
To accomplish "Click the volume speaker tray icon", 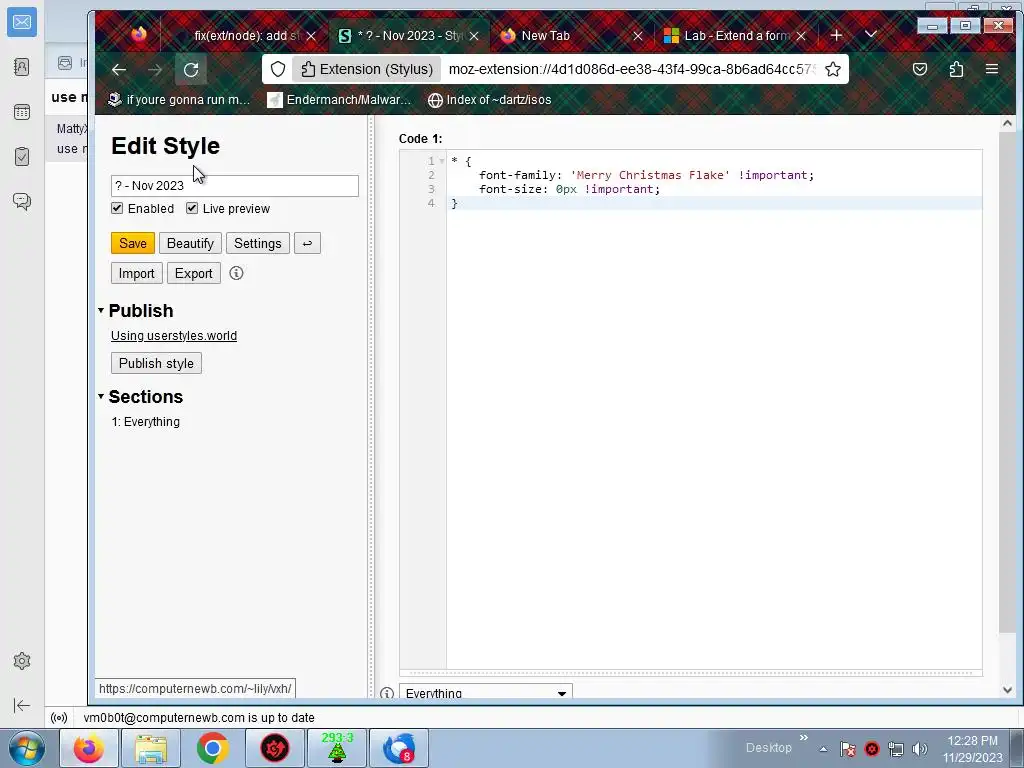I will [920, 749].
